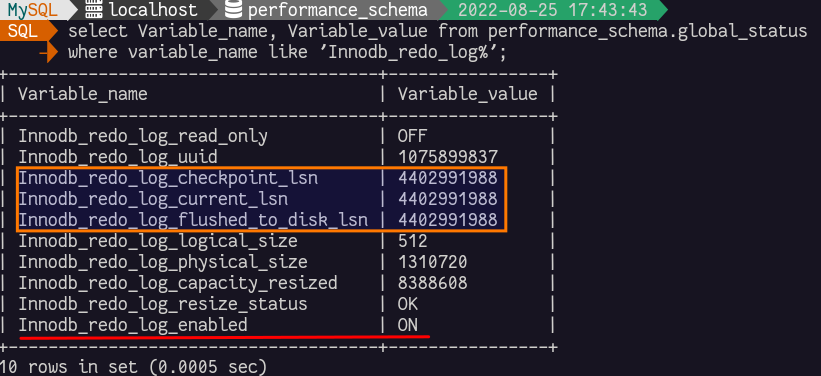
Task: Click the Innodb_redo_log_uuid value 1075899837
Action: [x=448, y=157]
